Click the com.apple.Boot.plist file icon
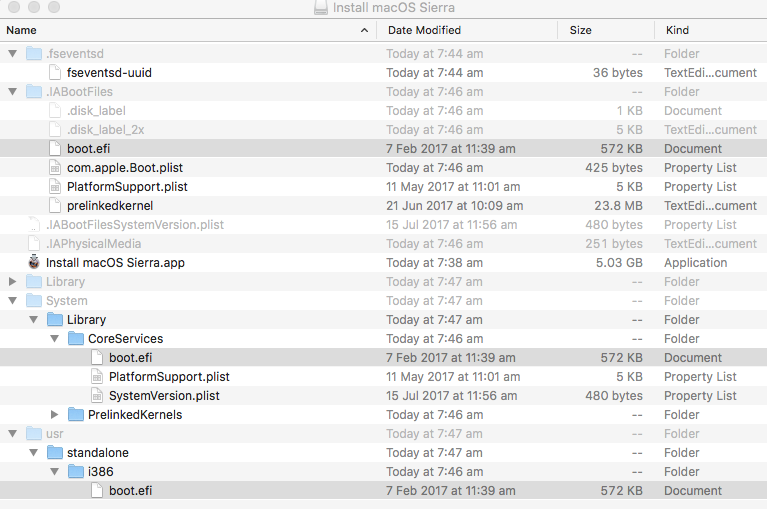The image size is (767, 509). point(55,168)
